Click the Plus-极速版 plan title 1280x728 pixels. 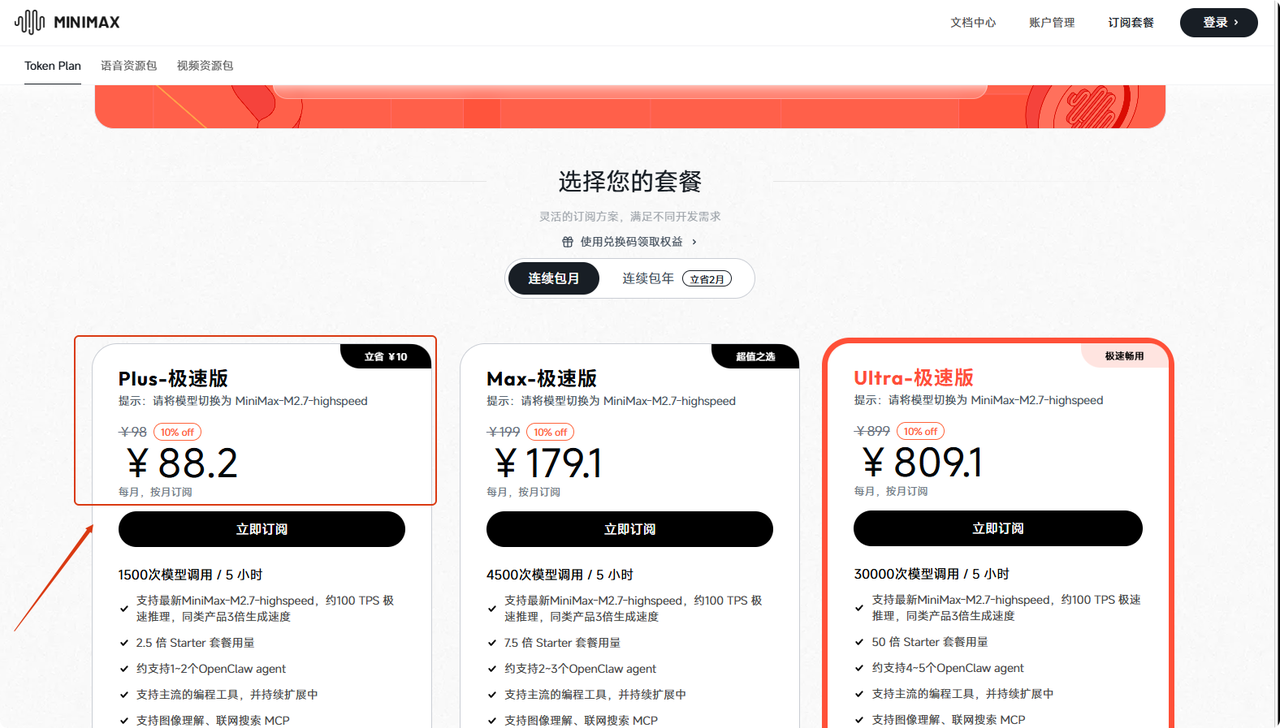(173, 379)
